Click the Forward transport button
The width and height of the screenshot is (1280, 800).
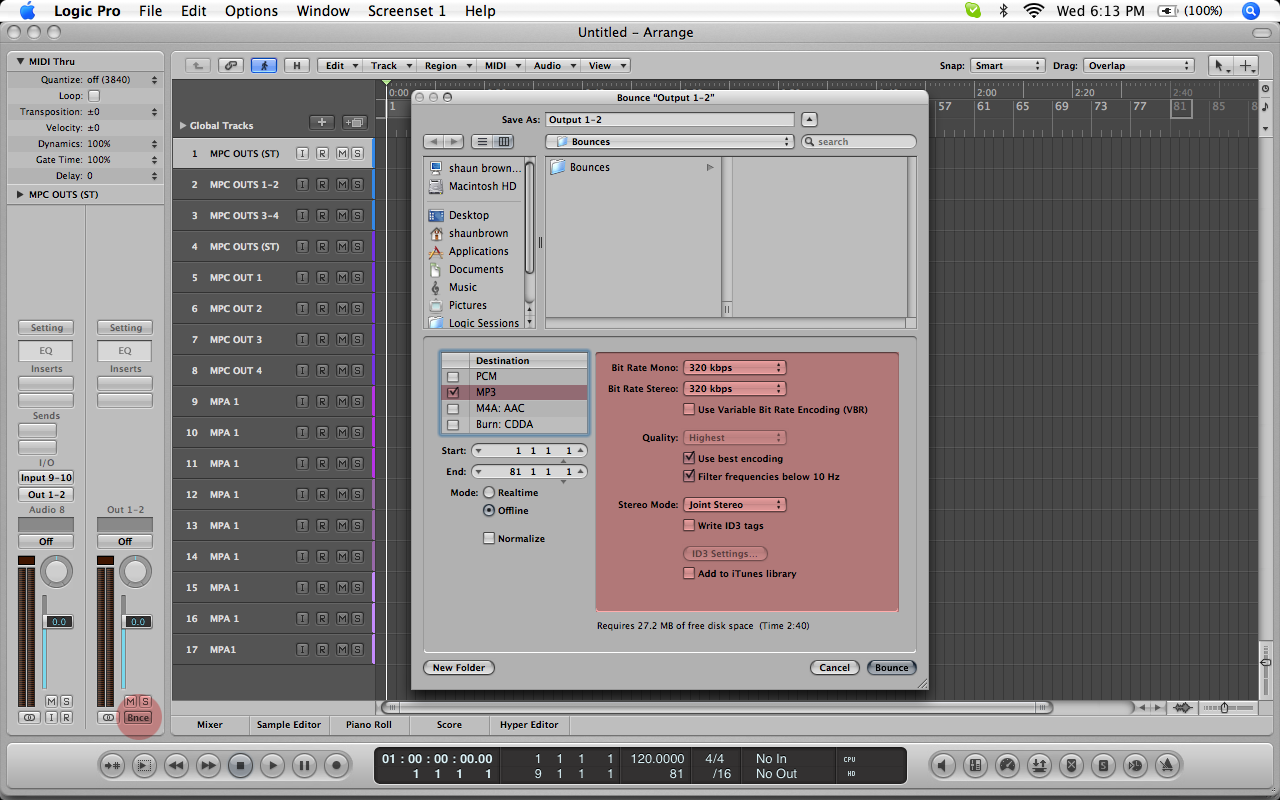point(208,766)
